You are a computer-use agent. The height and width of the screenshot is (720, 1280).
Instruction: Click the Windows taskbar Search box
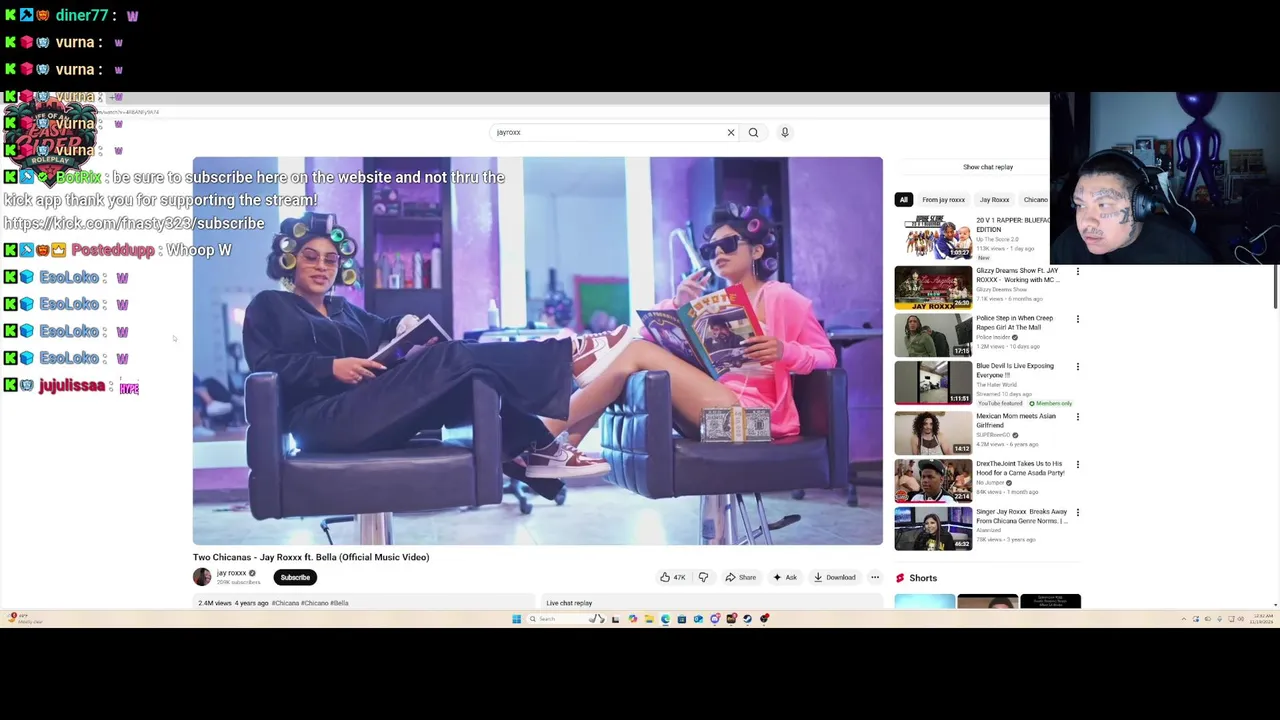pos(567,619)
